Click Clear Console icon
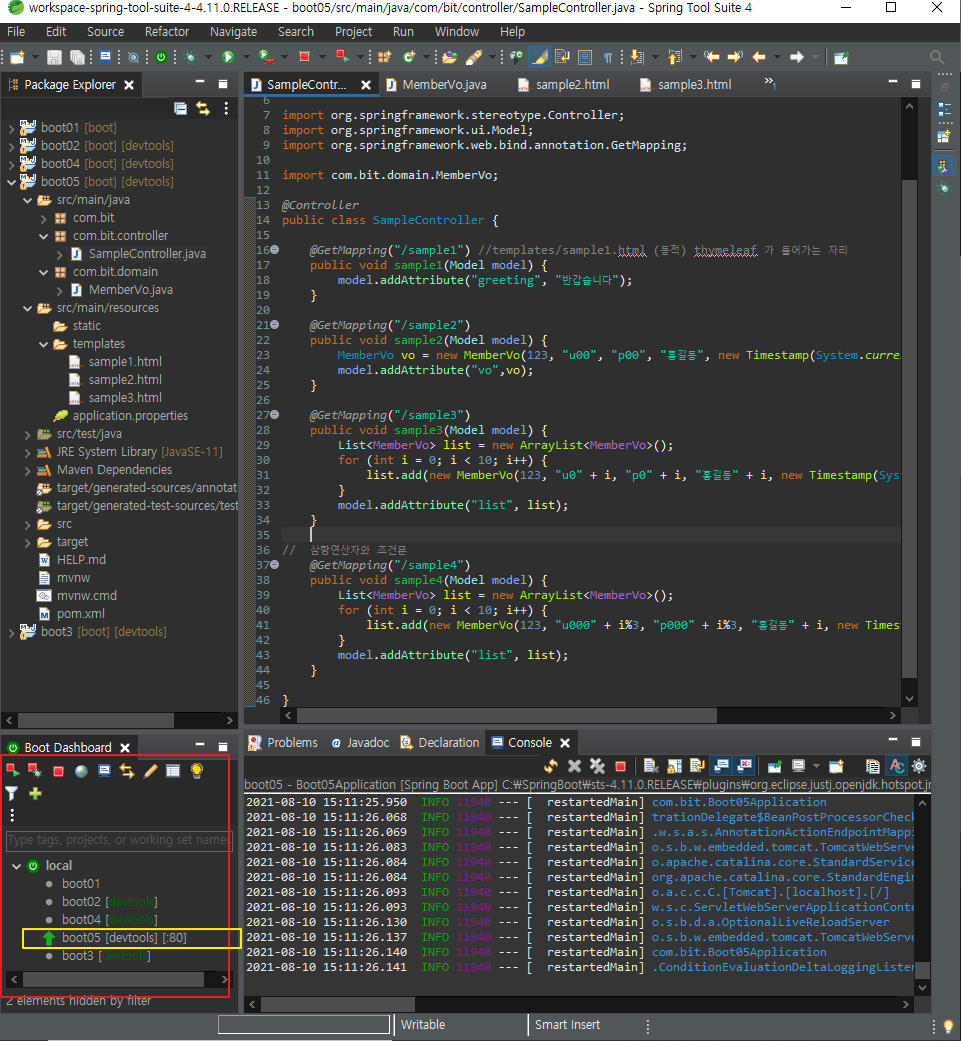The height and width of the screenshot is (1041, 961). click(x=651, y=766)
